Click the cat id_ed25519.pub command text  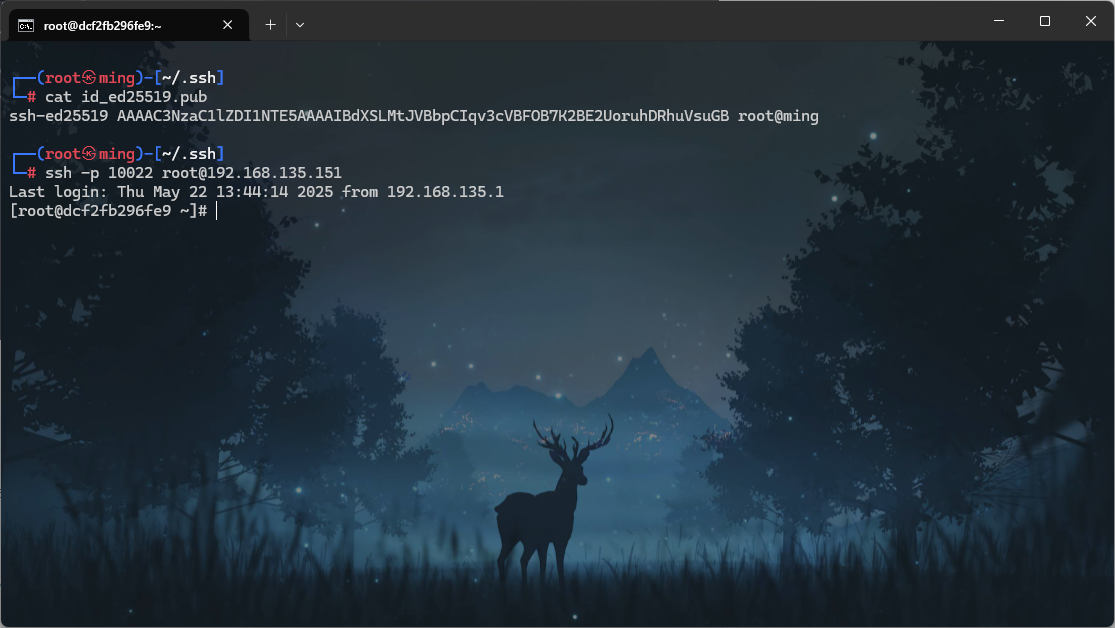pyautogui.click(x=126, y=97)
